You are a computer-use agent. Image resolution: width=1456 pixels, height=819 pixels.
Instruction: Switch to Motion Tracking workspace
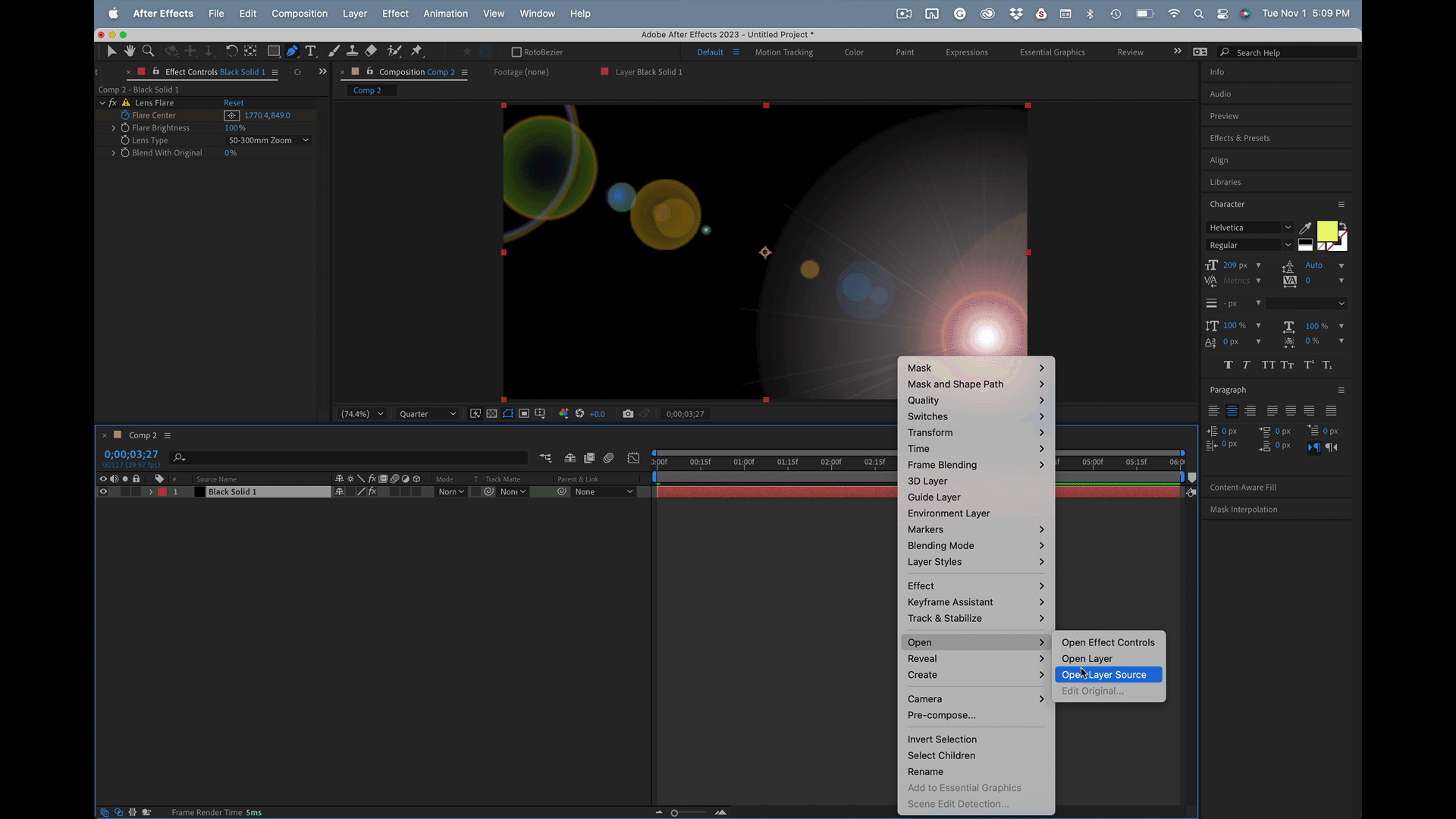point(783,52)
